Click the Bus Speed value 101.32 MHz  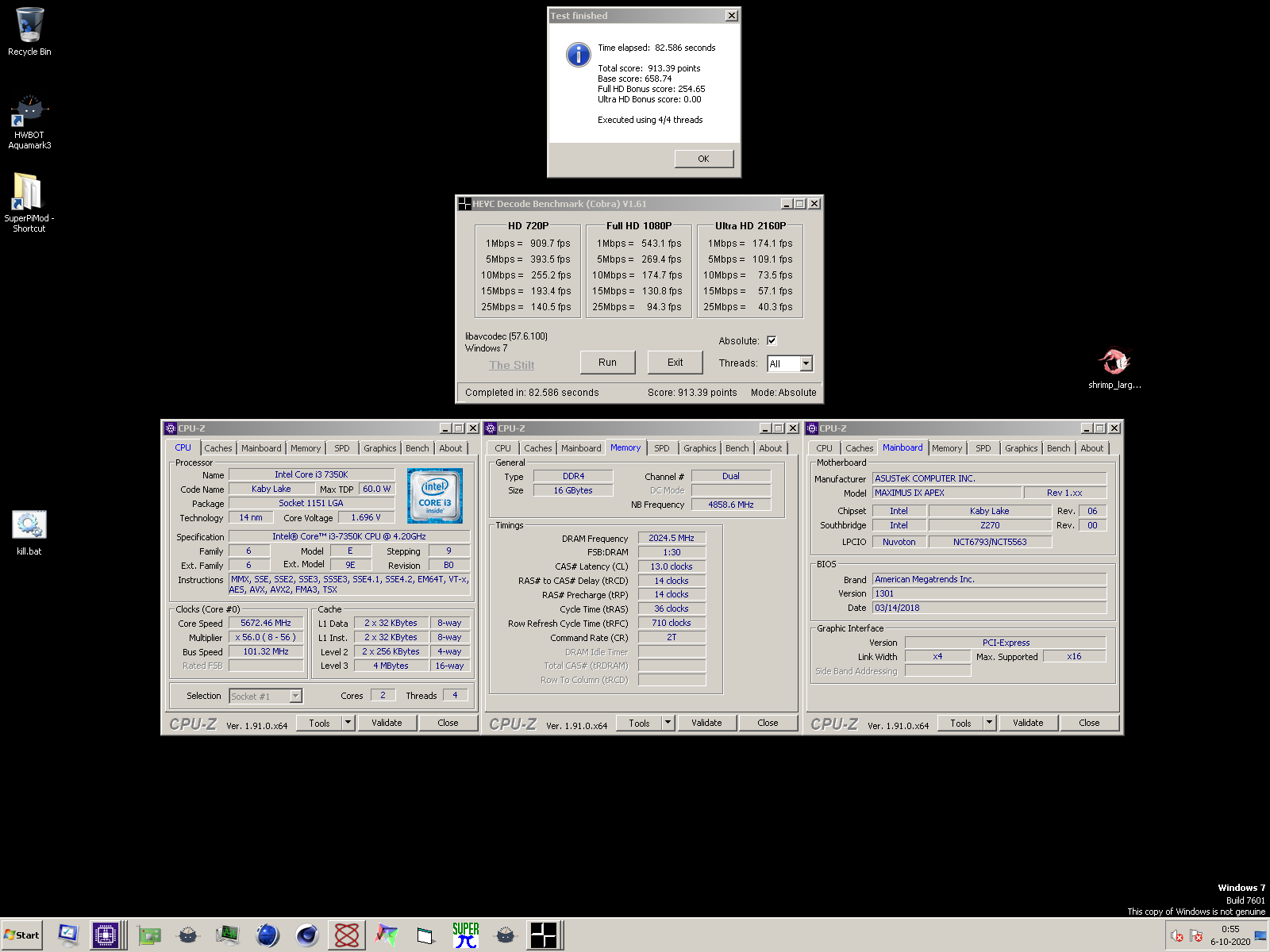click(x=266, y=651)
